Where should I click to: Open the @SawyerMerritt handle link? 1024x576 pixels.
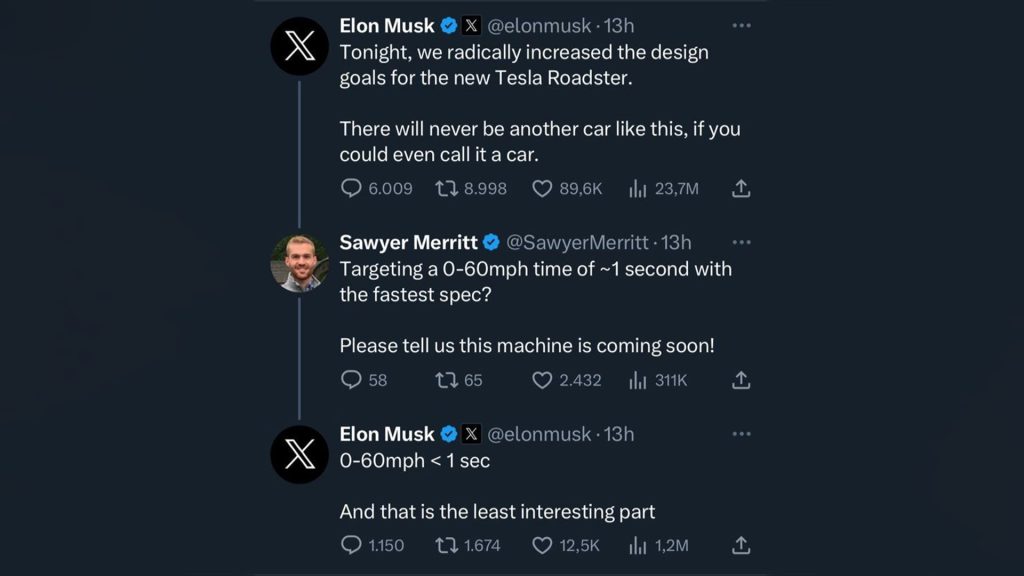pos(580,242)
